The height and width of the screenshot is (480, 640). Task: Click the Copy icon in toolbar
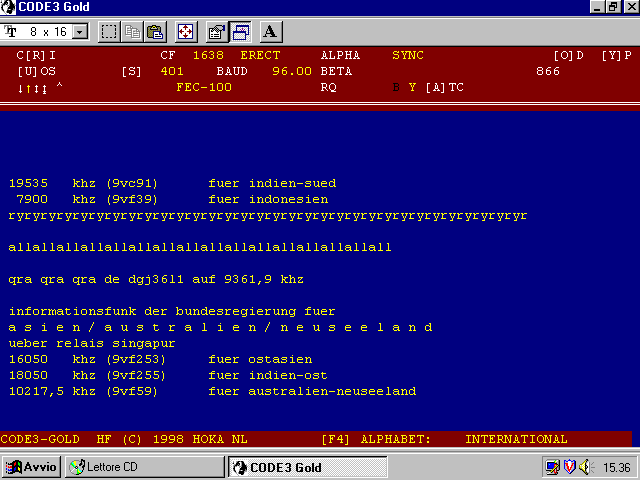pos(133,32)
